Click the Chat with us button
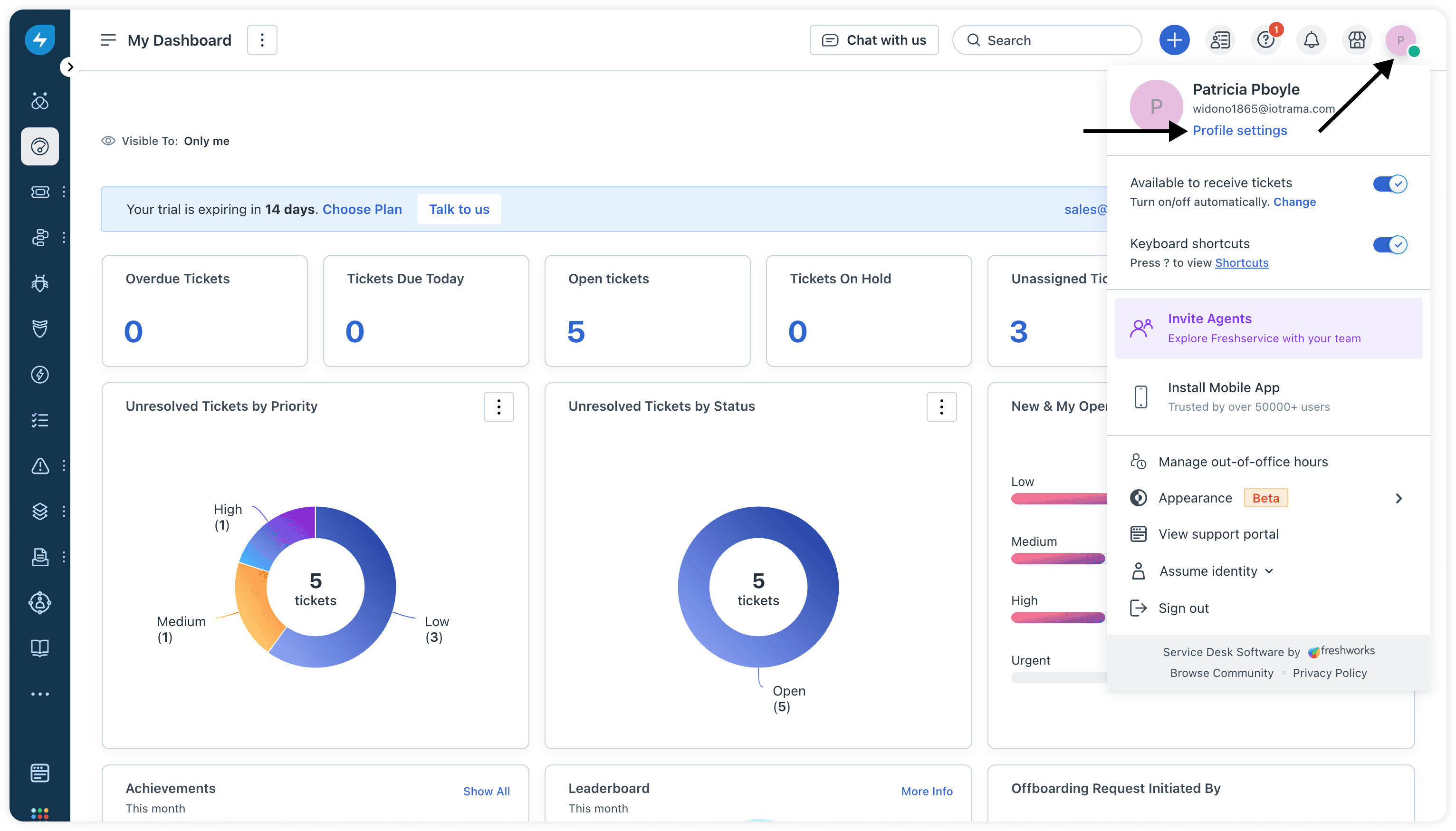The image size is (1456, 831). click(874, 40)
